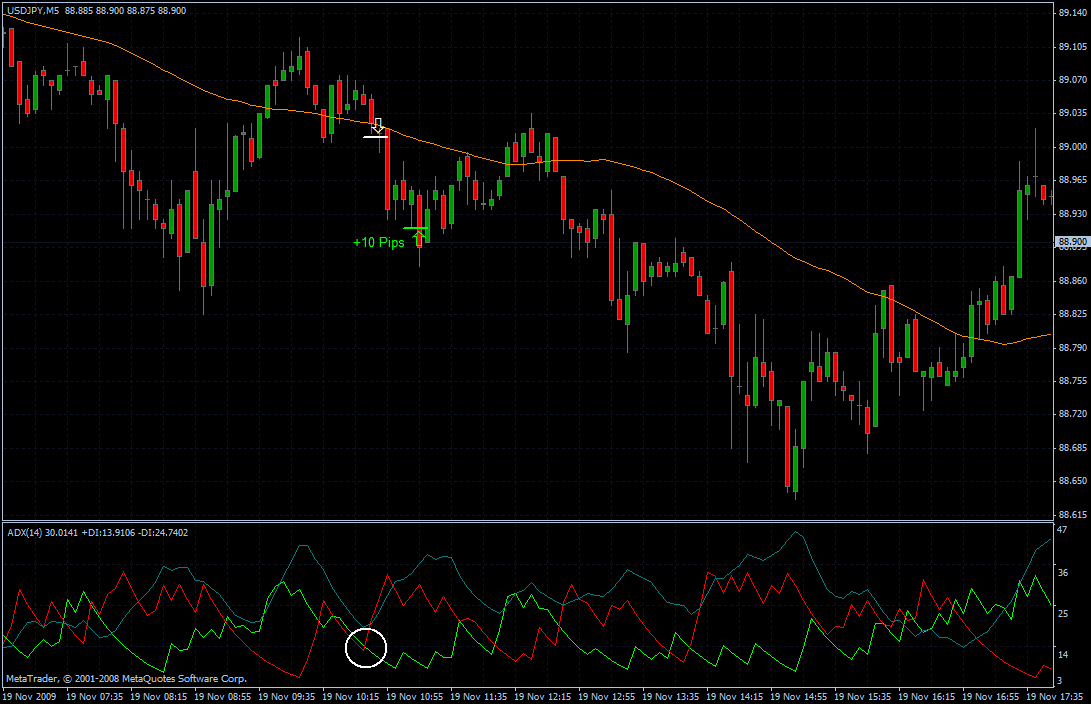
Task: Click the 19 Nov 14:55 time label
Action: pos(798,696)
